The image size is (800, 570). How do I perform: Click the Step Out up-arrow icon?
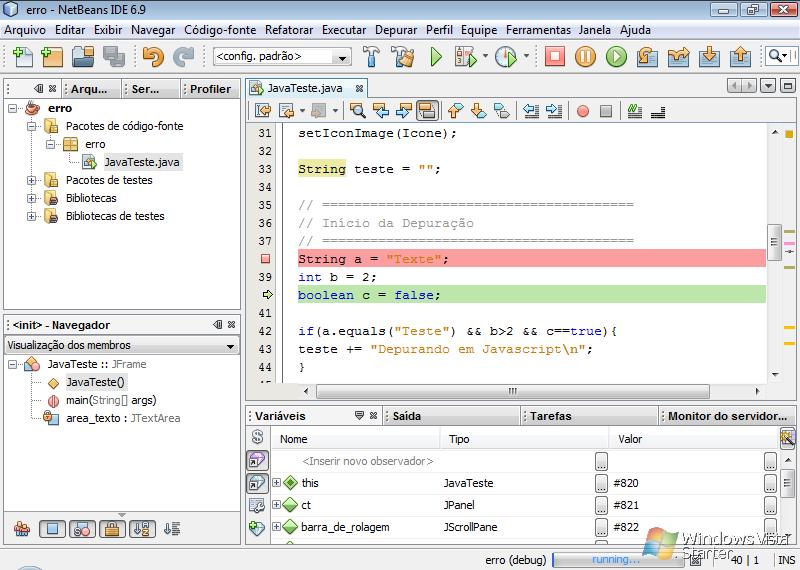[740, 56]
